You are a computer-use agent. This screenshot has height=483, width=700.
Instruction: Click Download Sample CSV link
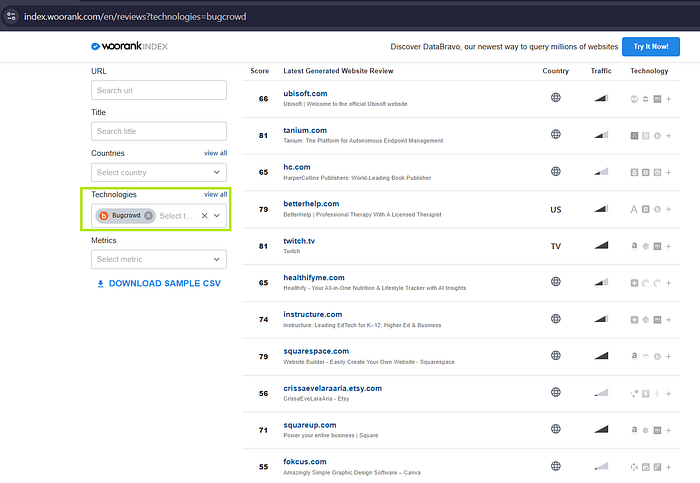pyautogui.click(x=159, y=283)
